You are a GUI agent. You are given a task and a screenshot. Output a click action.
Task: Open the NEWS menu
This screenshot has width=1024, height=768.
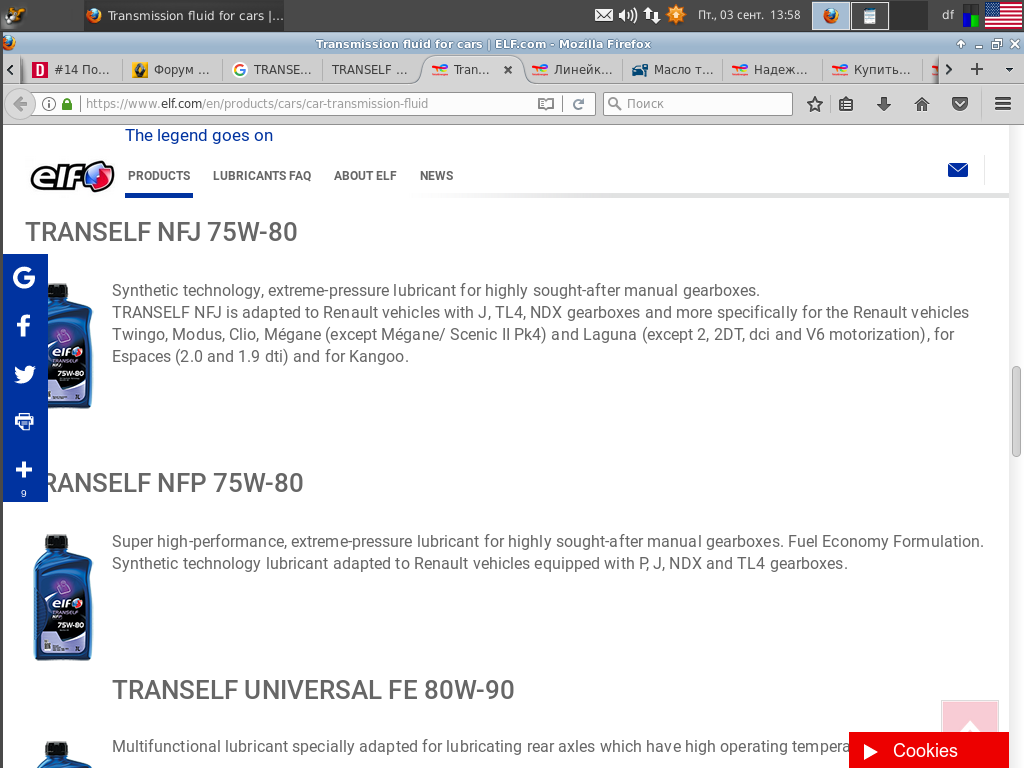pyautogui.click(x=436, y=176)
